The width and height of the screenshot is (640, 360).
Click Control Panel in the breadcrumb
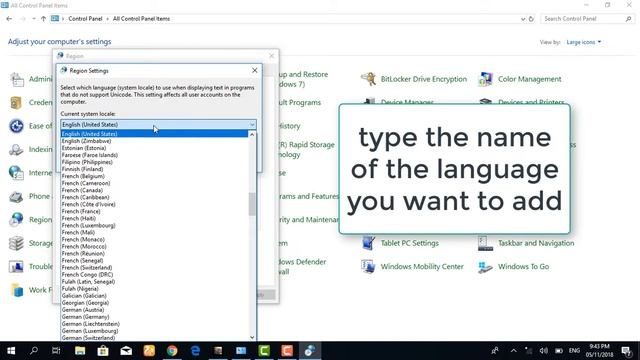(x=85, y=19)
